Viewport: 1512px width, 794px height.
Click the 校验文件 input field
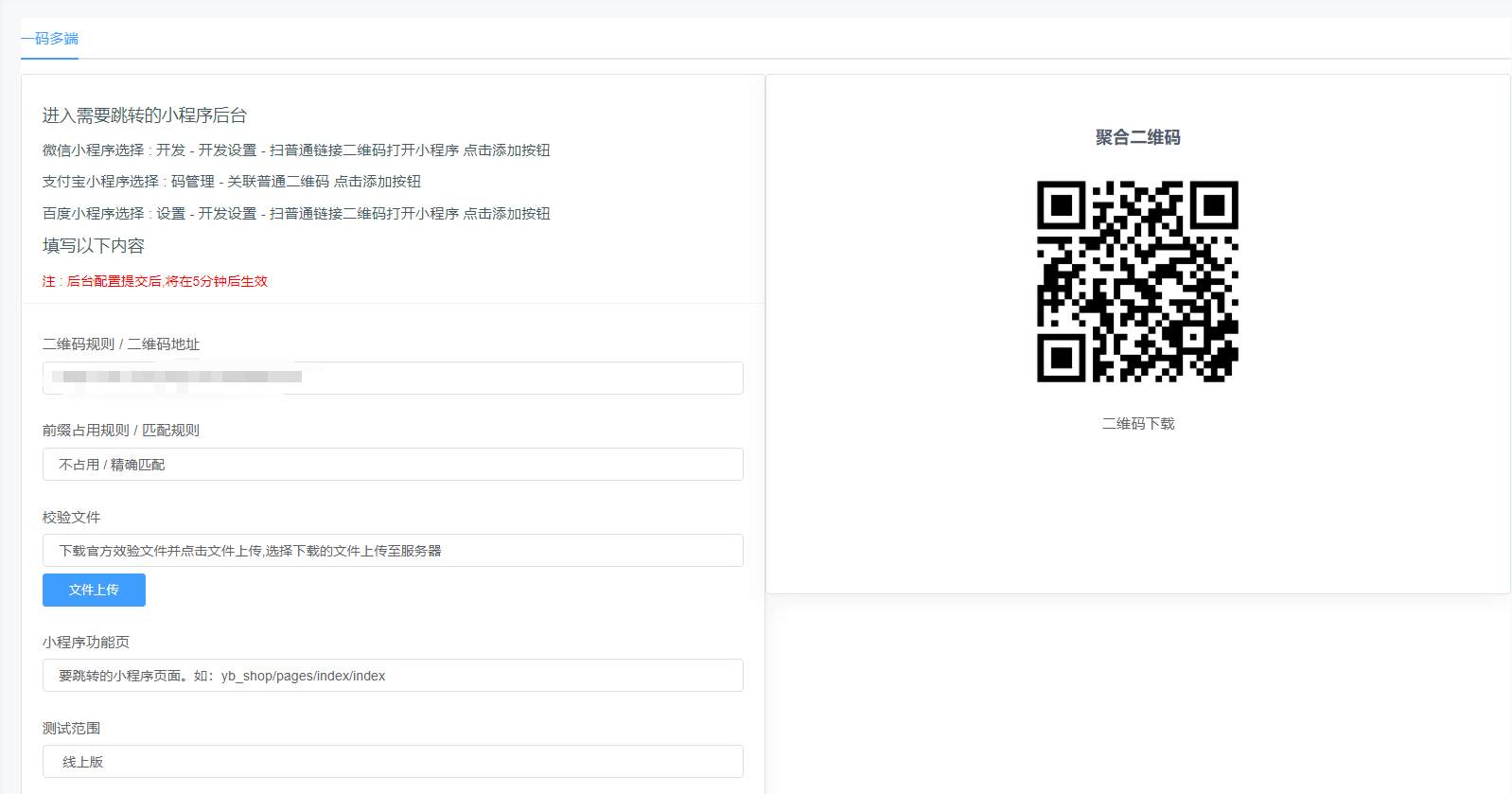coord(393,551)
